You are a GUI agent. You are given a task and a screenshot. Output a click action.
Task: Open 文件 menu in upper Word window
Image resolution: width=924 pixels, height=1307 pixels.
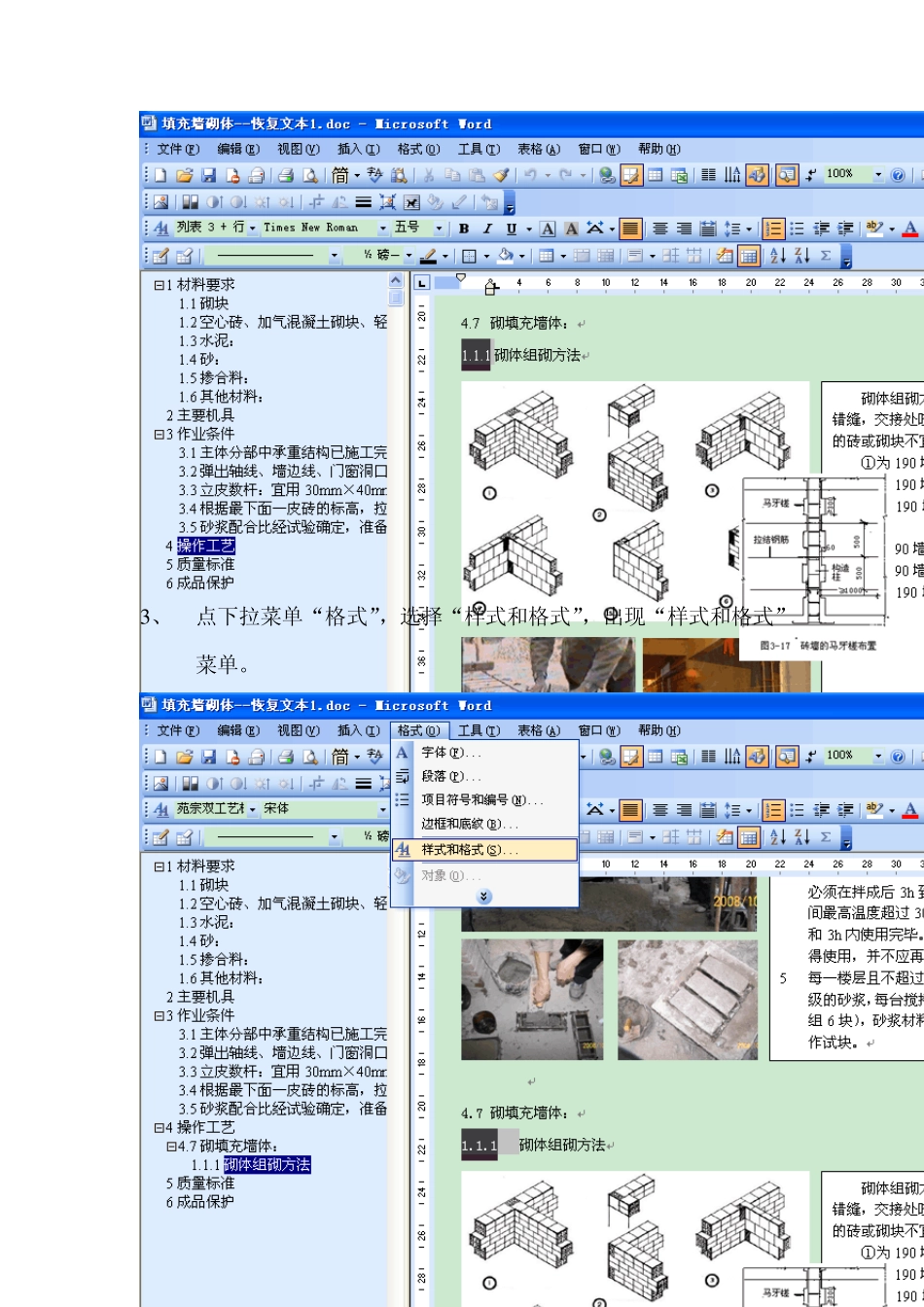[x=178, y=150]
